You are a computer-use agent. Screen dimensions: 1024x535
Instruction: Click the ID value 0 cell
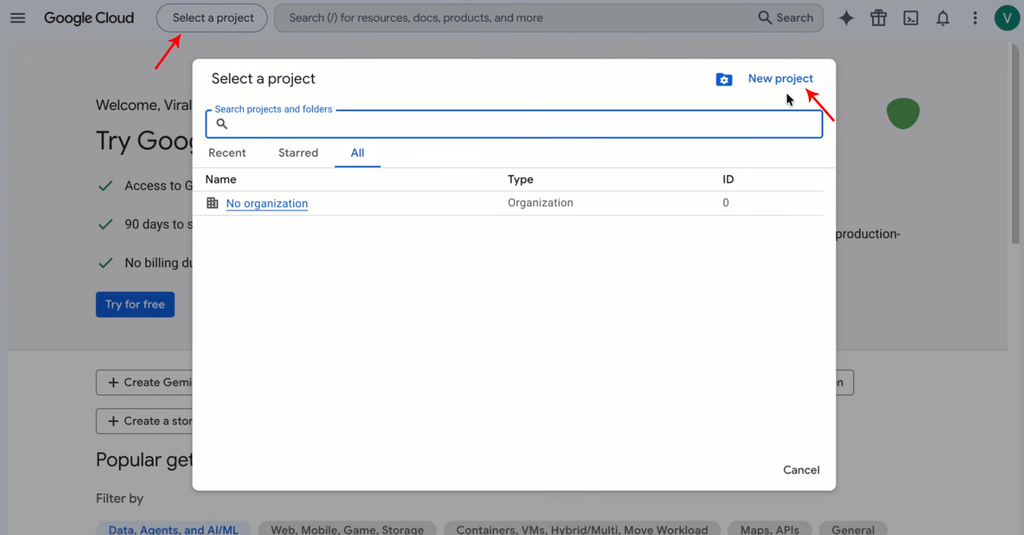(726, 203)
